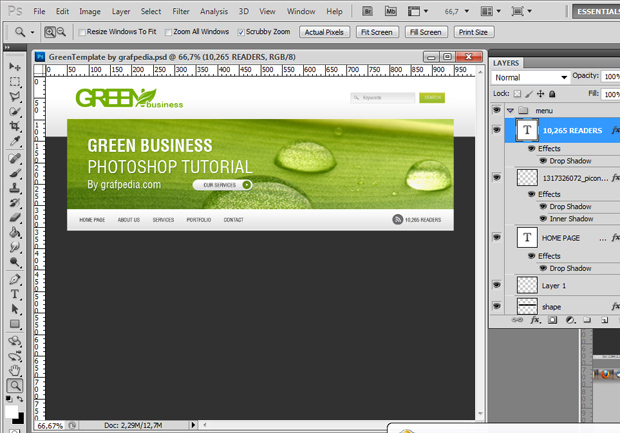Open the Edit menu
This screenshot has height=433, width=620.
click(x=62, y=11)
